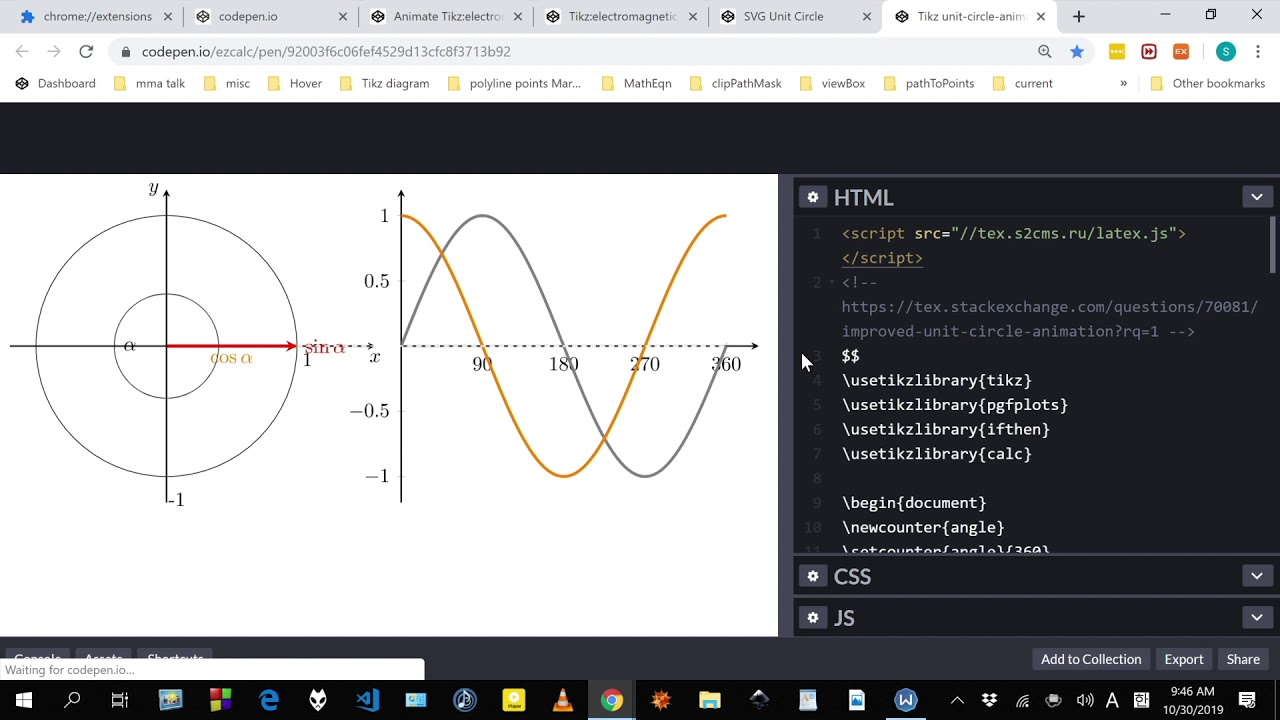Expand the JS panel dropdown arrow

1257,618
